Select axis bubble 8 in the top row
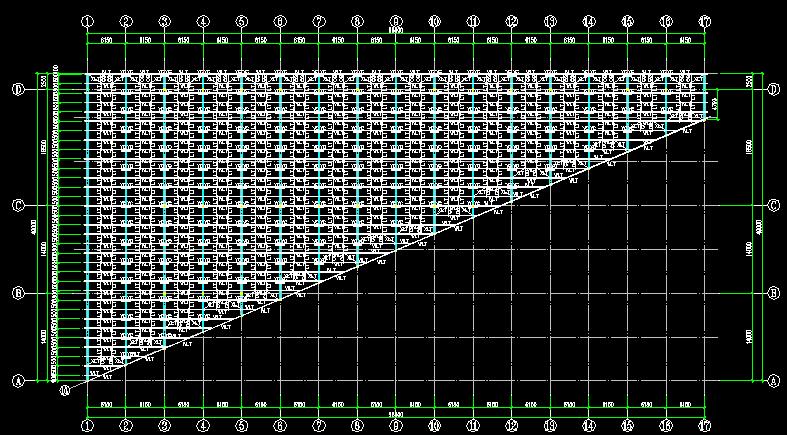 point(357,22)
